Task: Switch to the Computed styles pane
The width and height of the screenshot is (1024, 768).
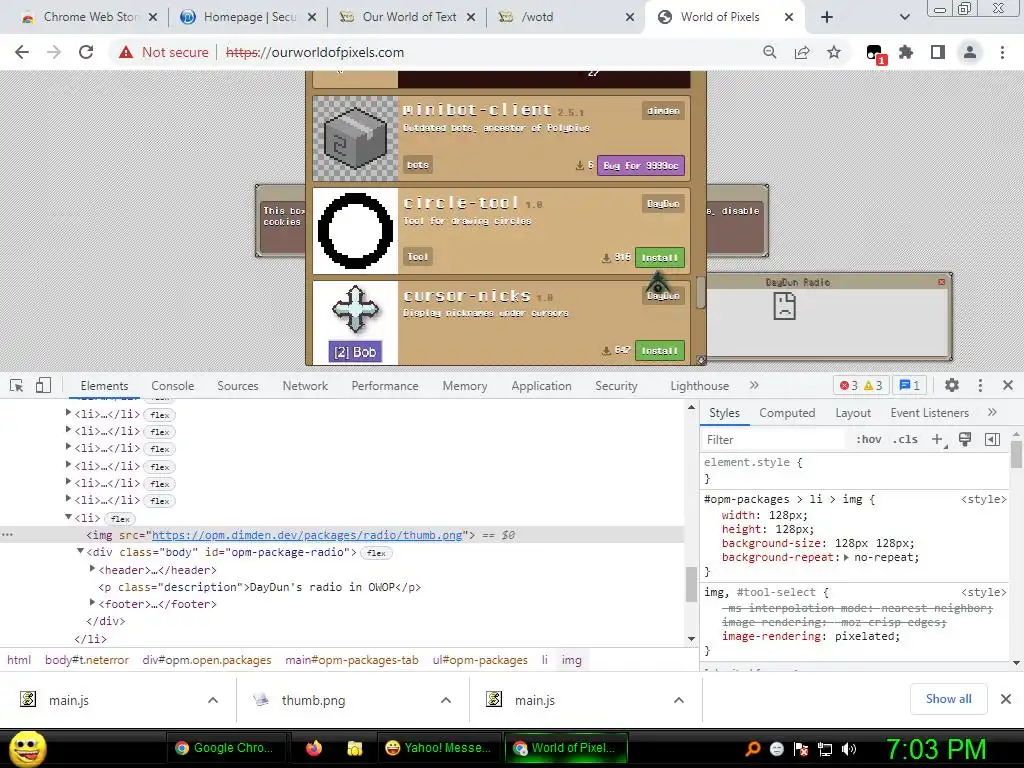Action: (787, 413)
